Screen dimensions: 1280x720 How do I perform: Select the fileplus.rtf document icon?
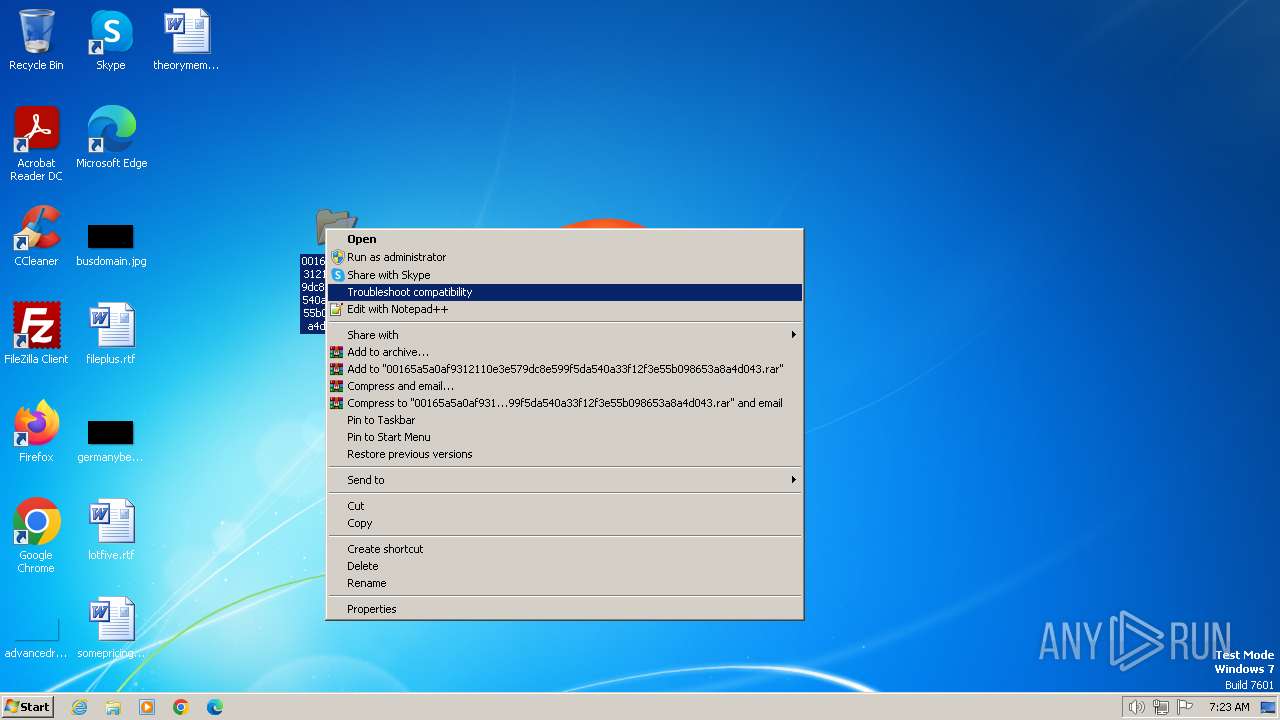(111, 334)
